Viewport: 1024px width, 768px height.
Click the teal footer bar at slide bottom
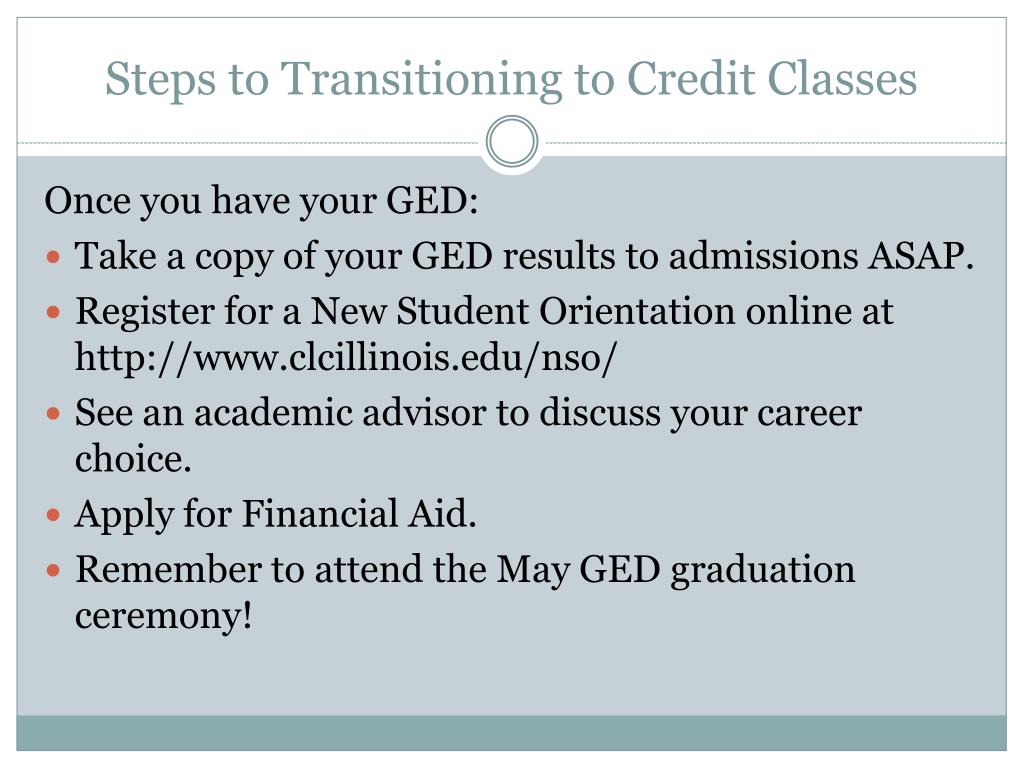click(x=511, y=733)
